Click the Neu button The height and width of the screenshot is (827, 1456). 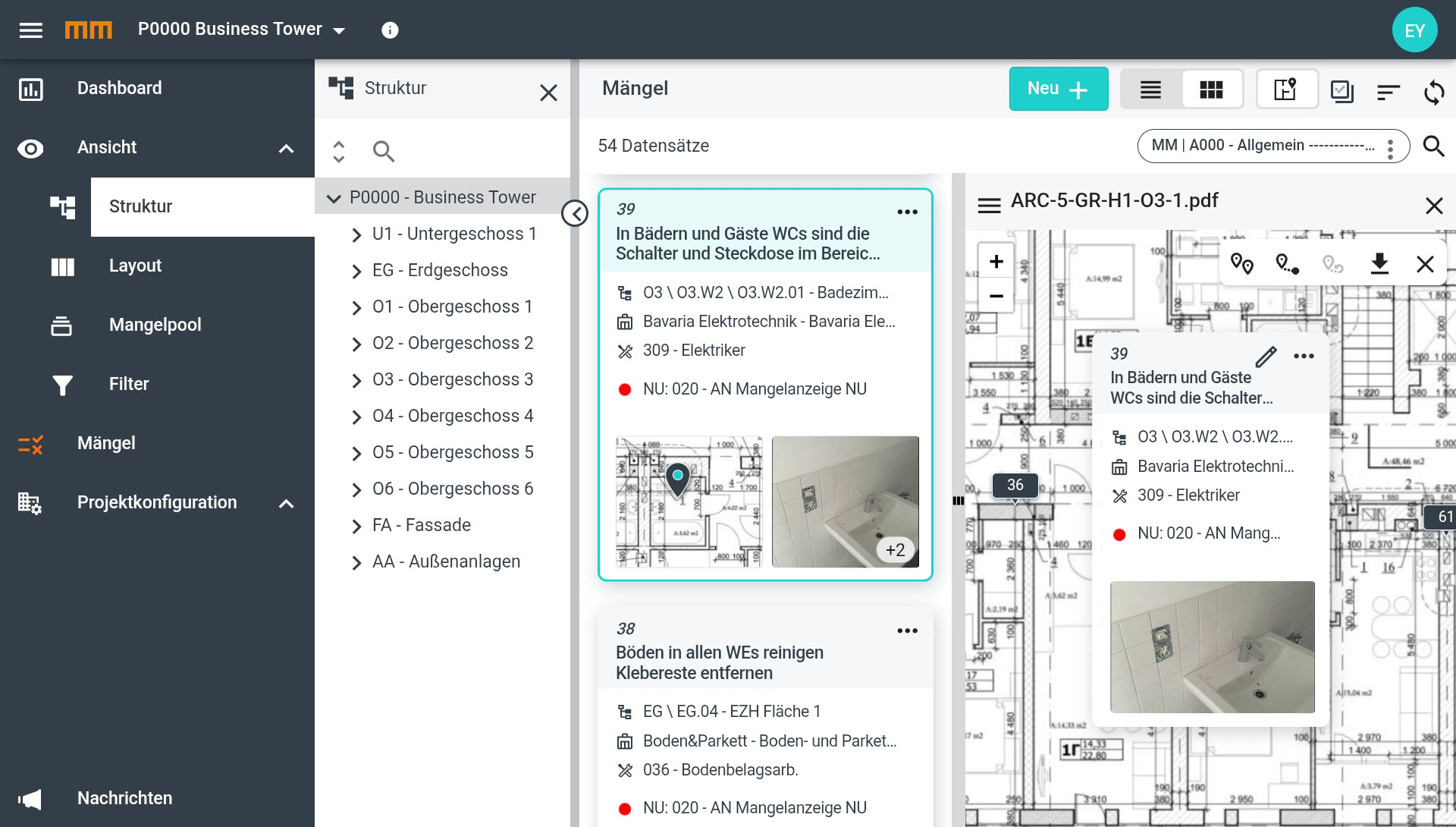(x=1058, y=89)
